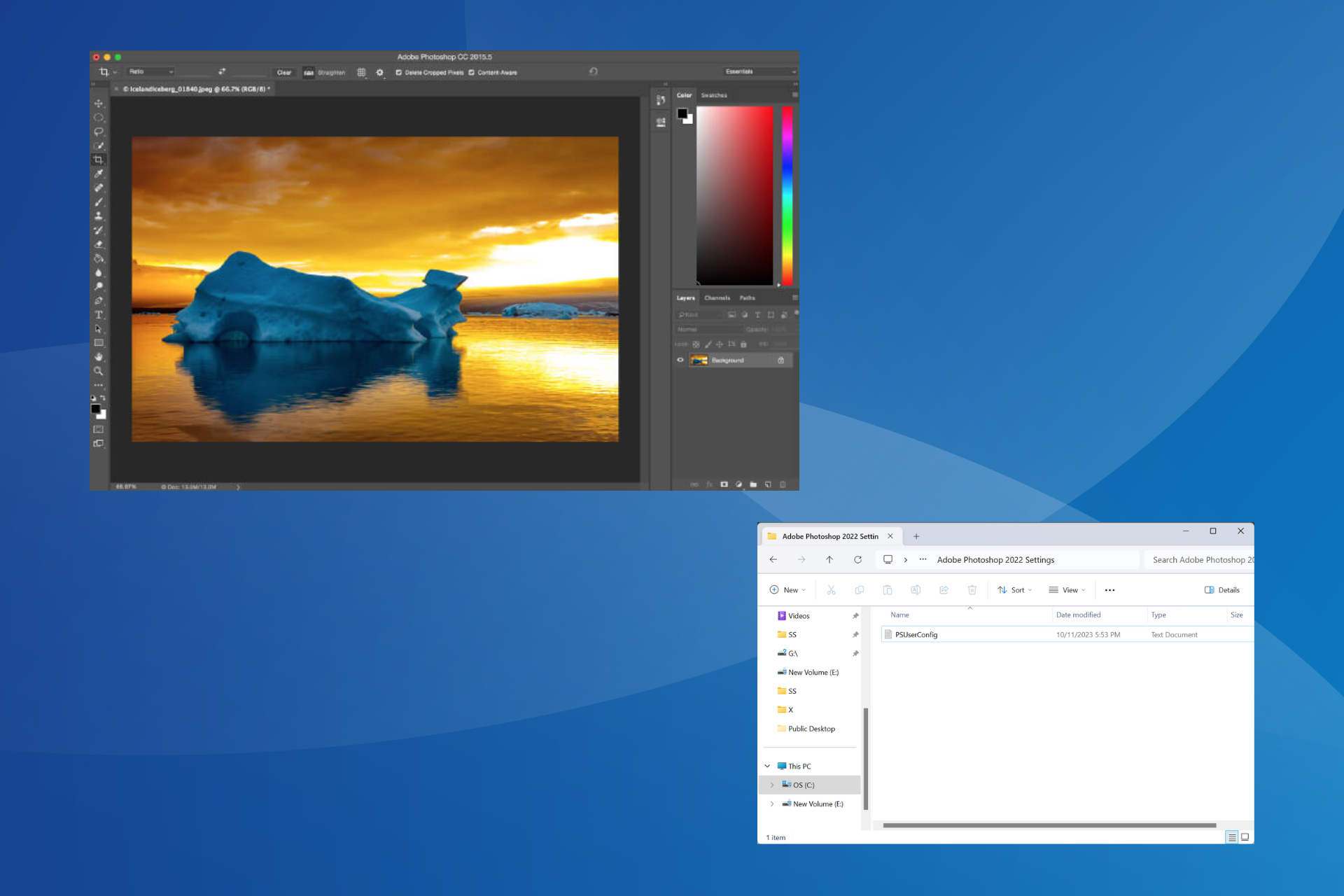Switch to the Channels tab
The image size is (1344, 896).
pyautogui.click(x=717, y=298)
